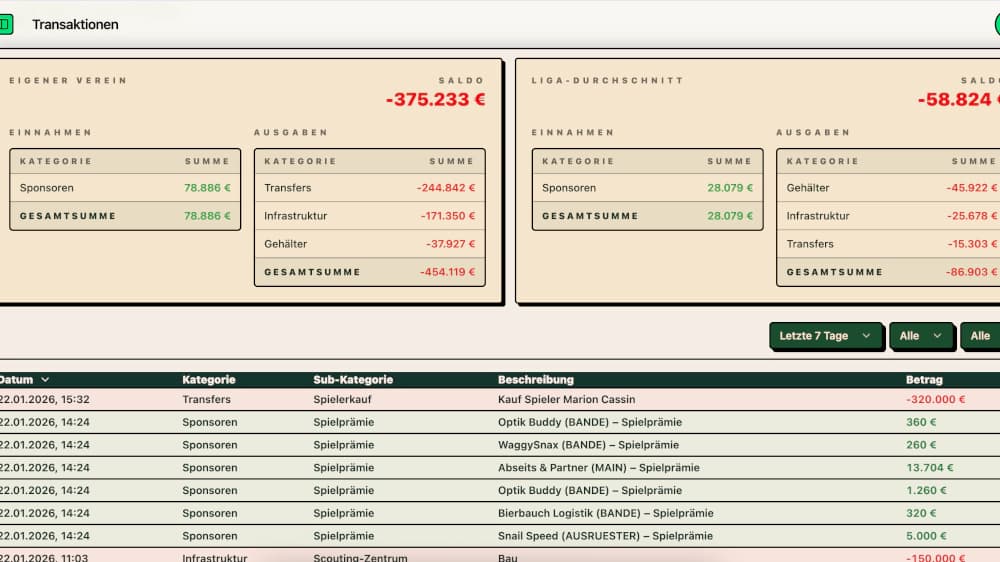Click the green sidebar toggle icon
Screen dimensions: 1000x562
(5, 24)
